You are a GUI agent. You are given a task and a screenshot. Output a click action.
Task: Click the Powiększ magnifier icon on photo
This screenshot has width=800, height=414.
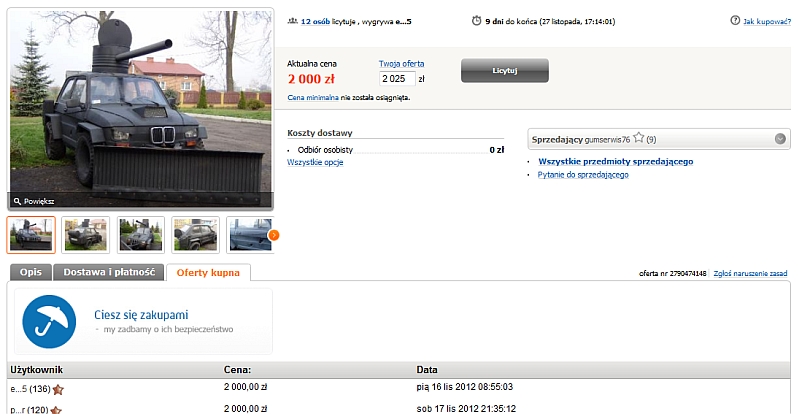(17, 201)
